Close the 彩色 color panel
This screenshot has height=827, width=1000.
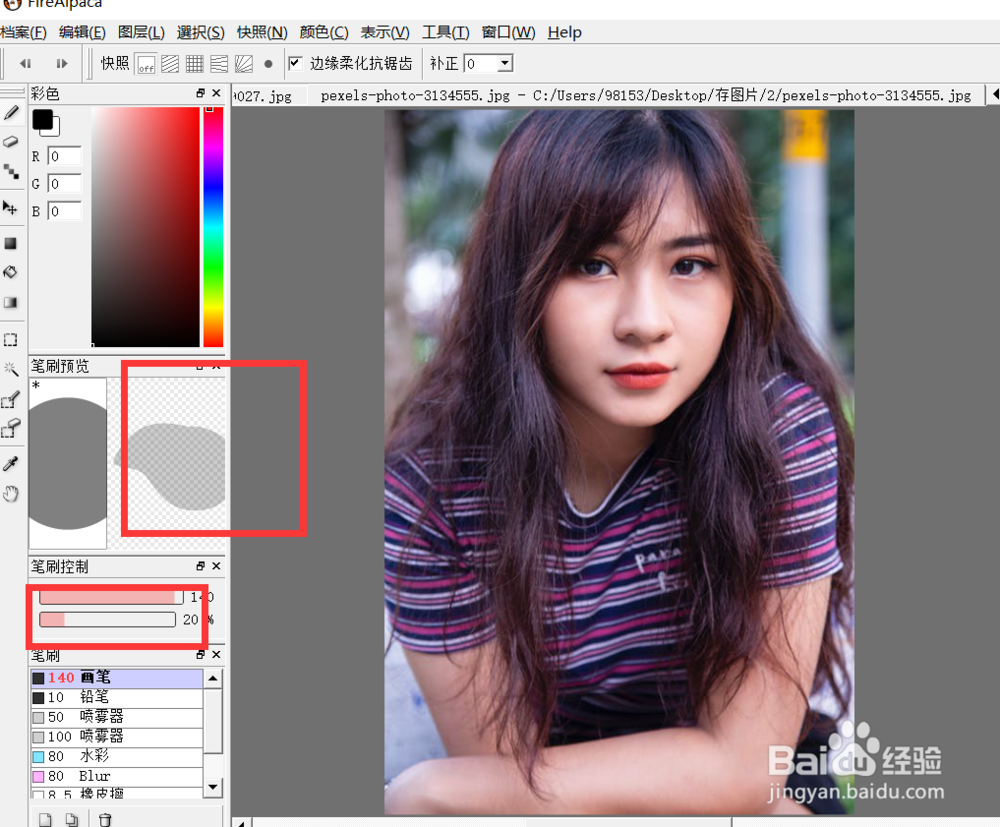click(x=216, y=93)
